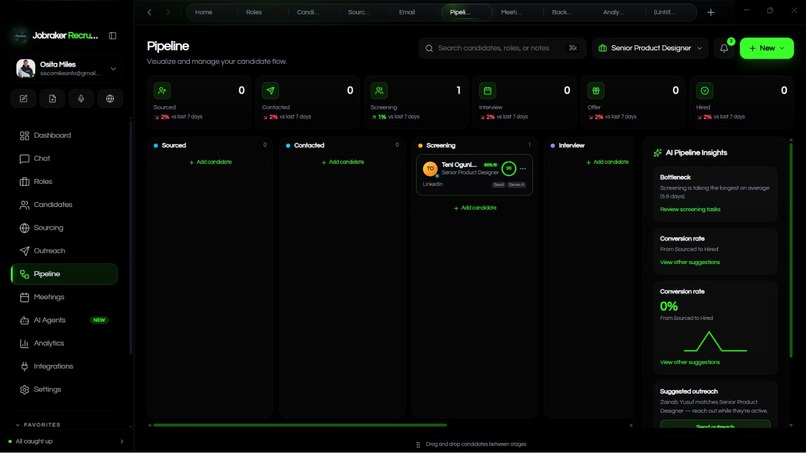Open Teni Ogunl candidate card
Viewport: 806px width, 453px height.
(x=474, y=175)
